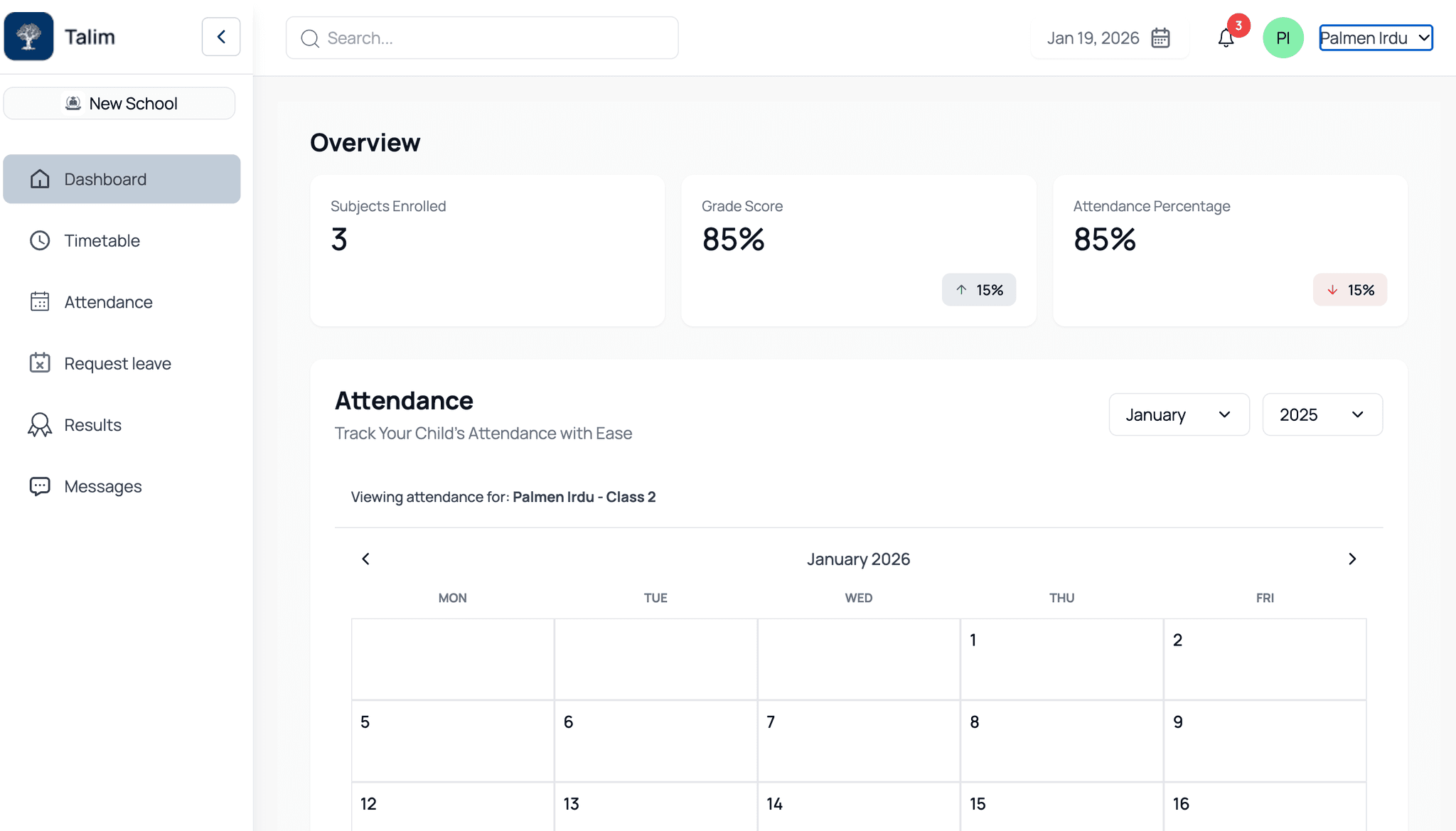This screenshot has width=1456, height=831.
Task: Open the 2025 year dropdown
Action: coord(1322,414)
